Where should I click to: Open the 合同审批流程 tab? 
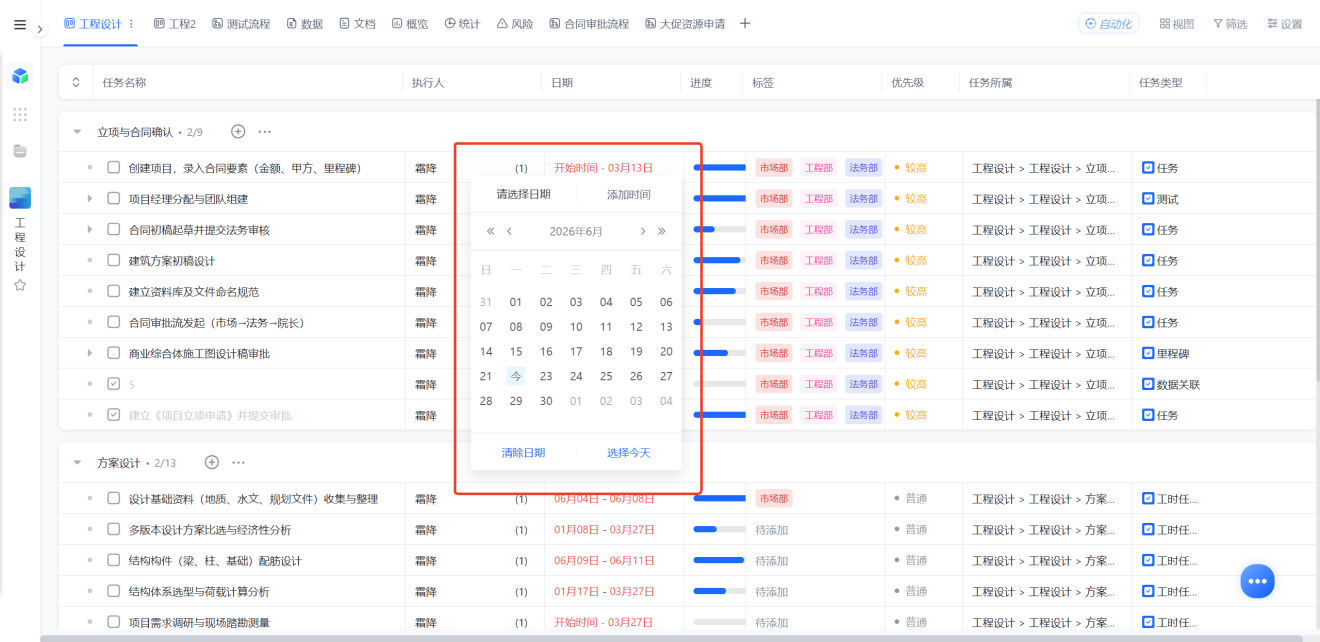tap(589, 24)
